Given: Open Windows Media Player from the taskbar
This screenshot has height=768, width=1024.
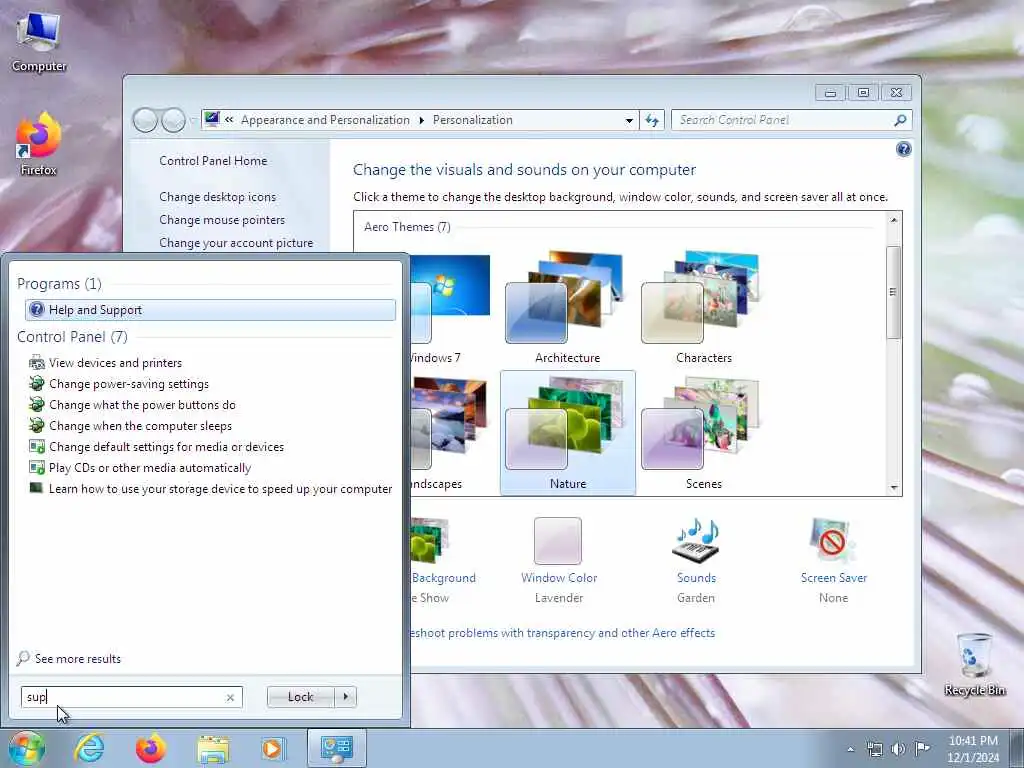Looking at the screenshot, I should [x=272, y=748].
